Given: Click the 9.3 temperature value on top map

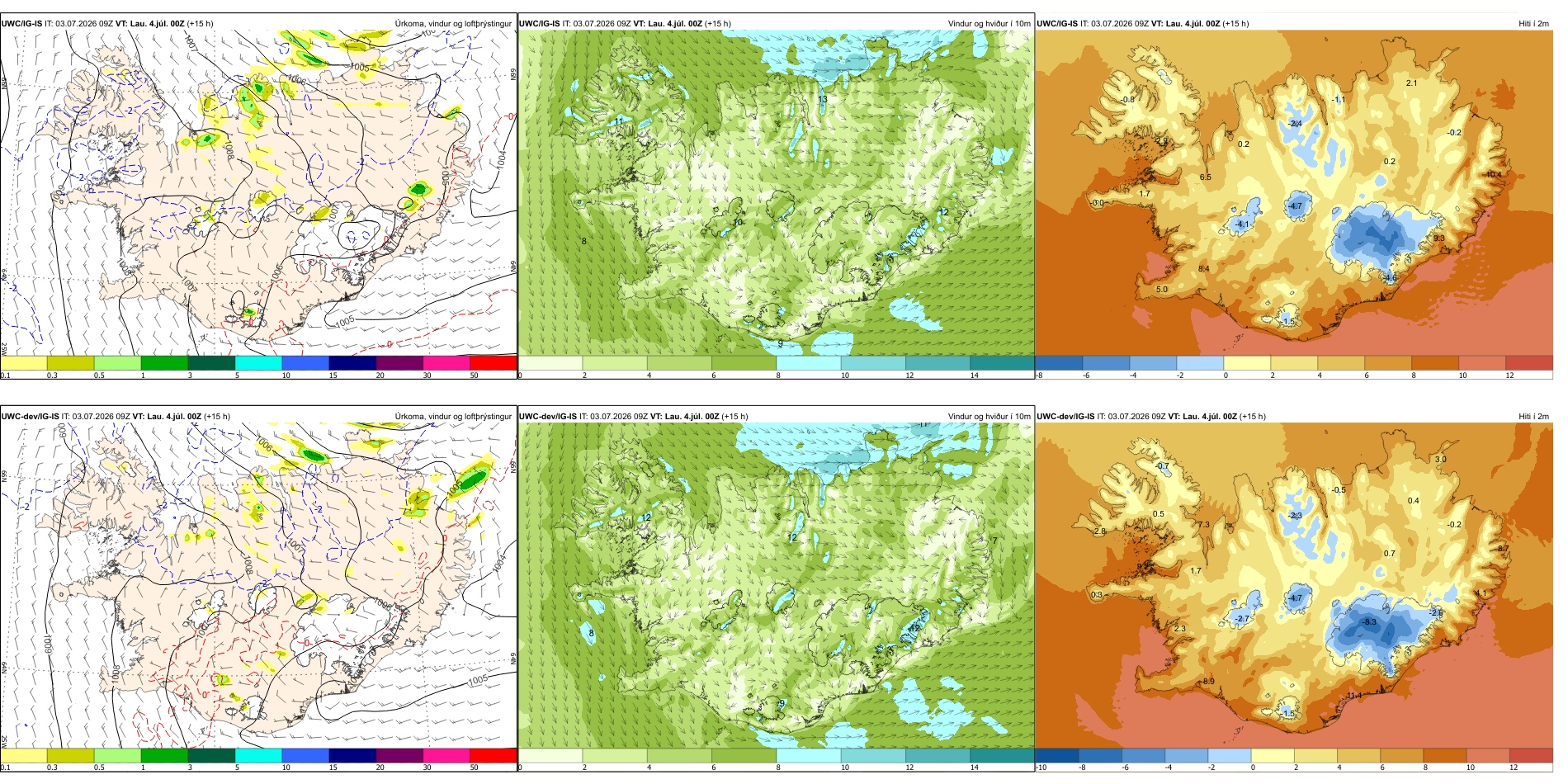Looking at the screenshot, I should (x=1439, y=238).
